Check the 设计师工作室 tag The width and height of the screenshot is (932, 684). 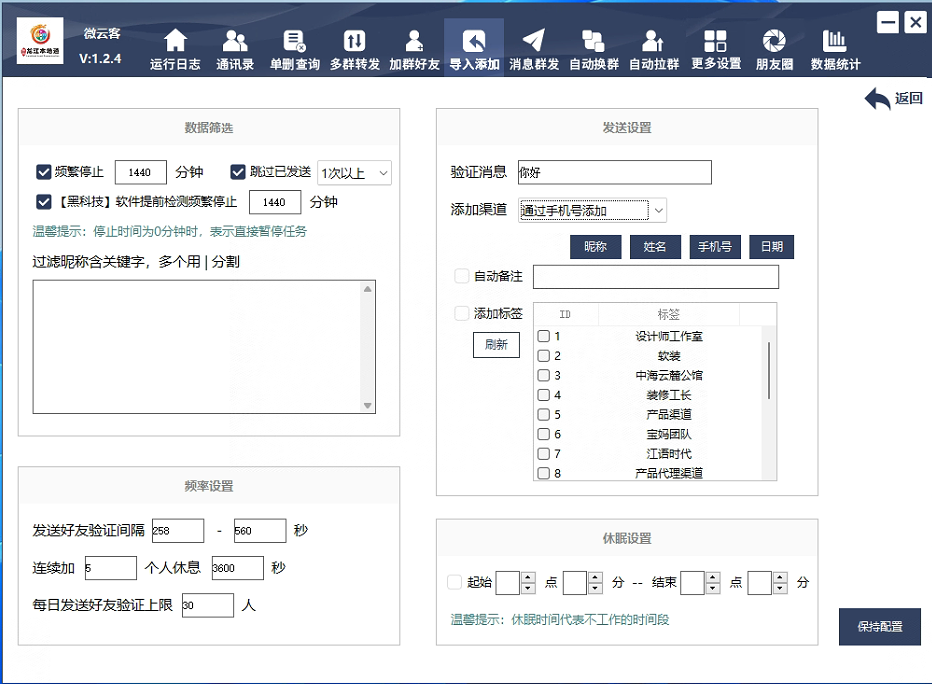[x=546, y=335]
